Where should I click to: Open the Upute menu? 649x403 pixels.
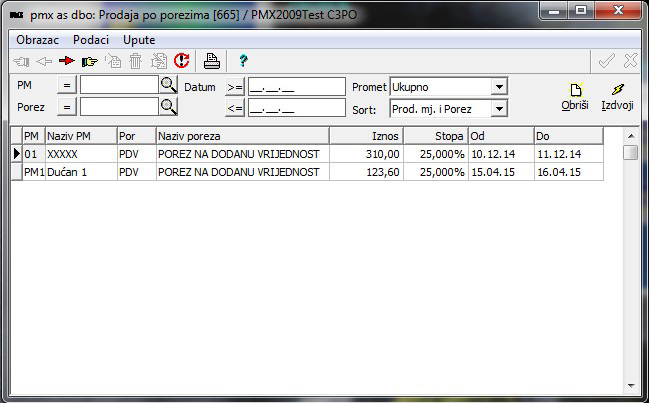tap(139, 40)
